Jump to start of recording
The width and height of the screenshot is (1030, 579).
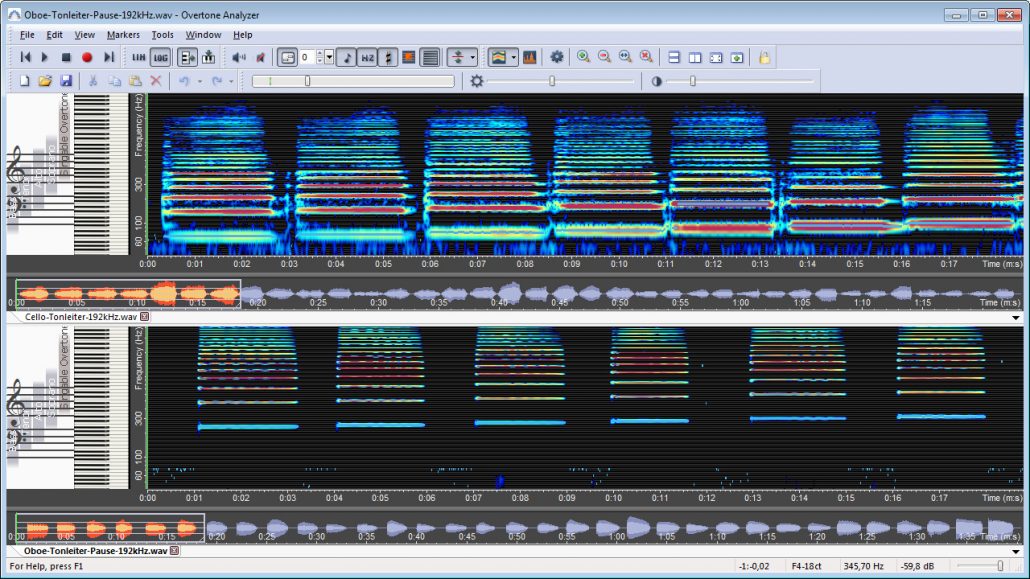point(26,57)
